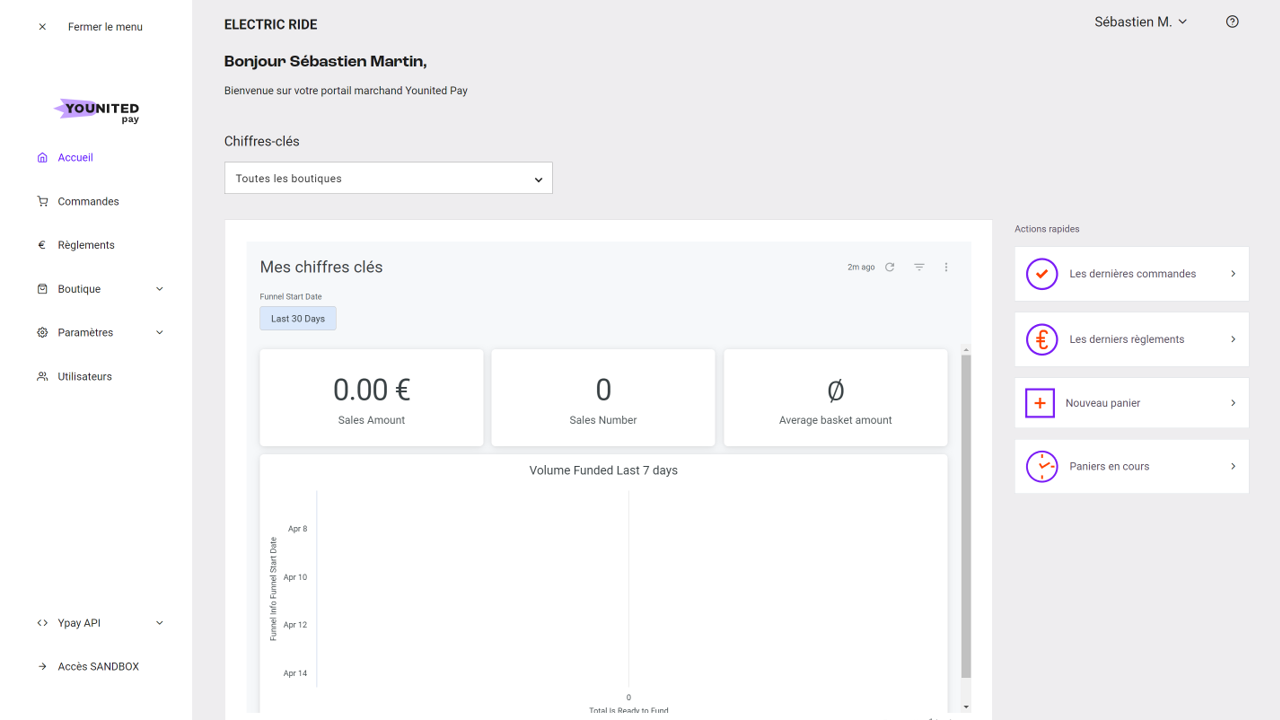Open Nouveau panier quick action
Image resolution: width=1280 pixels, height=720 pixels.
(1132, 403)
